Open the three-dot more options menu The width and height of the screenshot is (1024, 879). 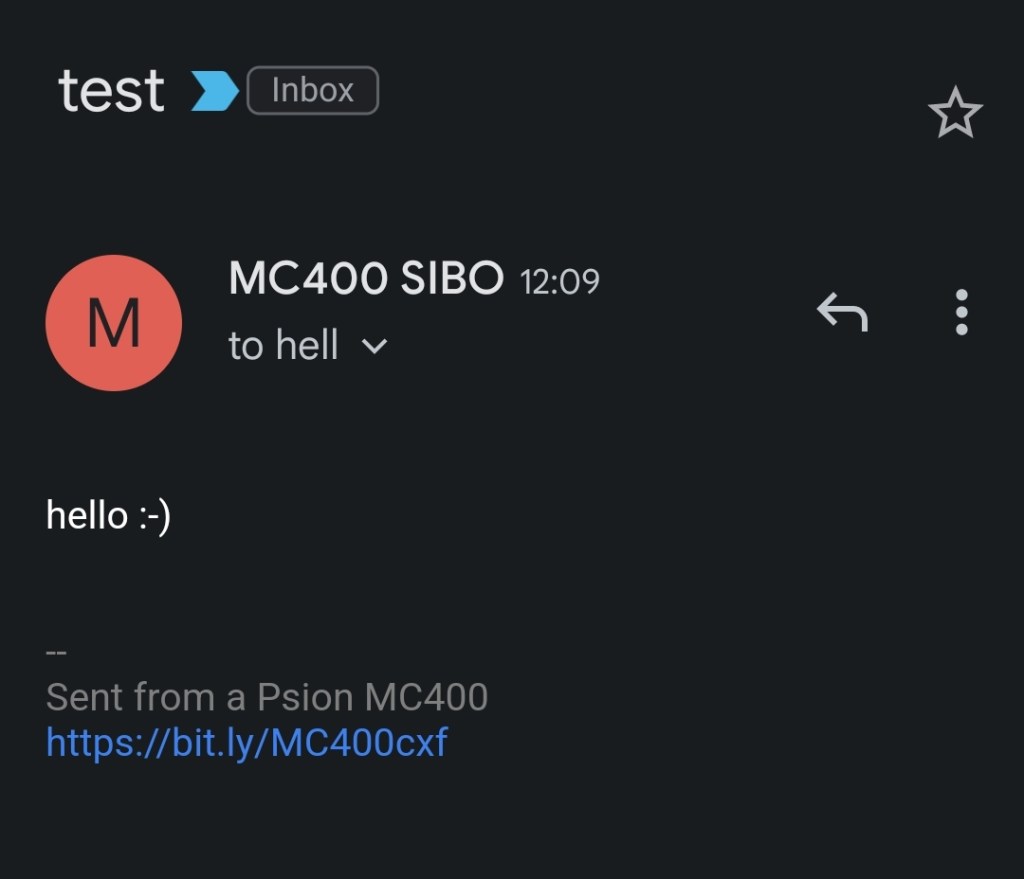click(x=961, y=312)
